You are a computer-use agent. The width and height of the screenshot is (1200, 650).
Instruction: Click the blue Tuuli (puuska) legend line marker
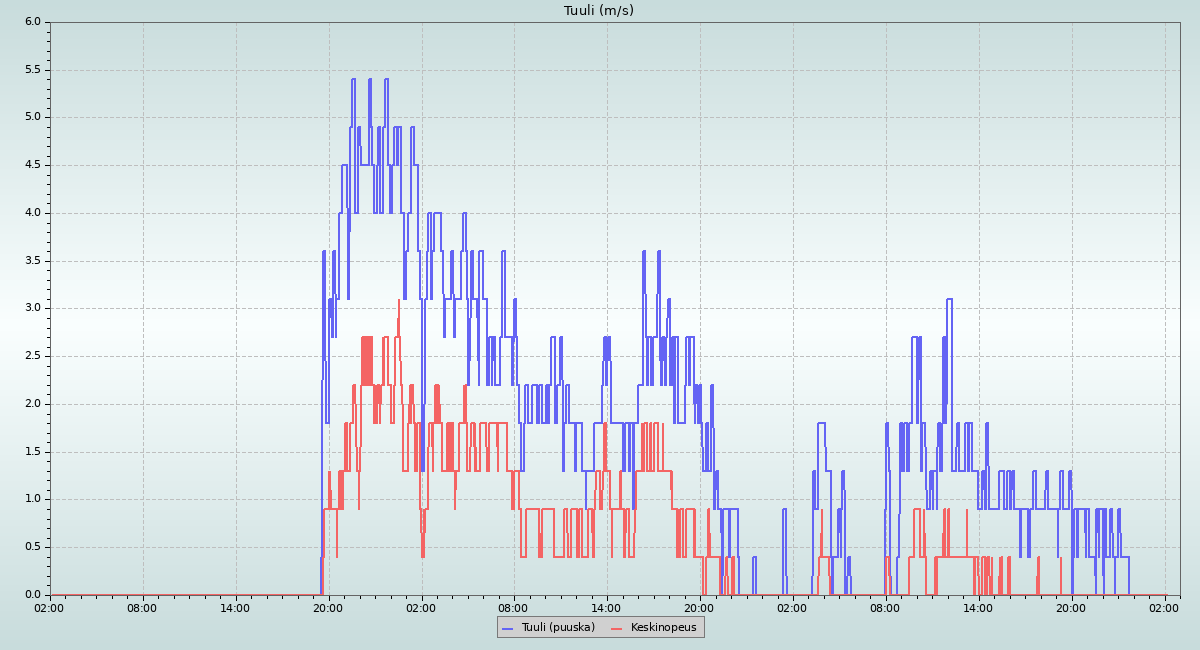point(508,627)
